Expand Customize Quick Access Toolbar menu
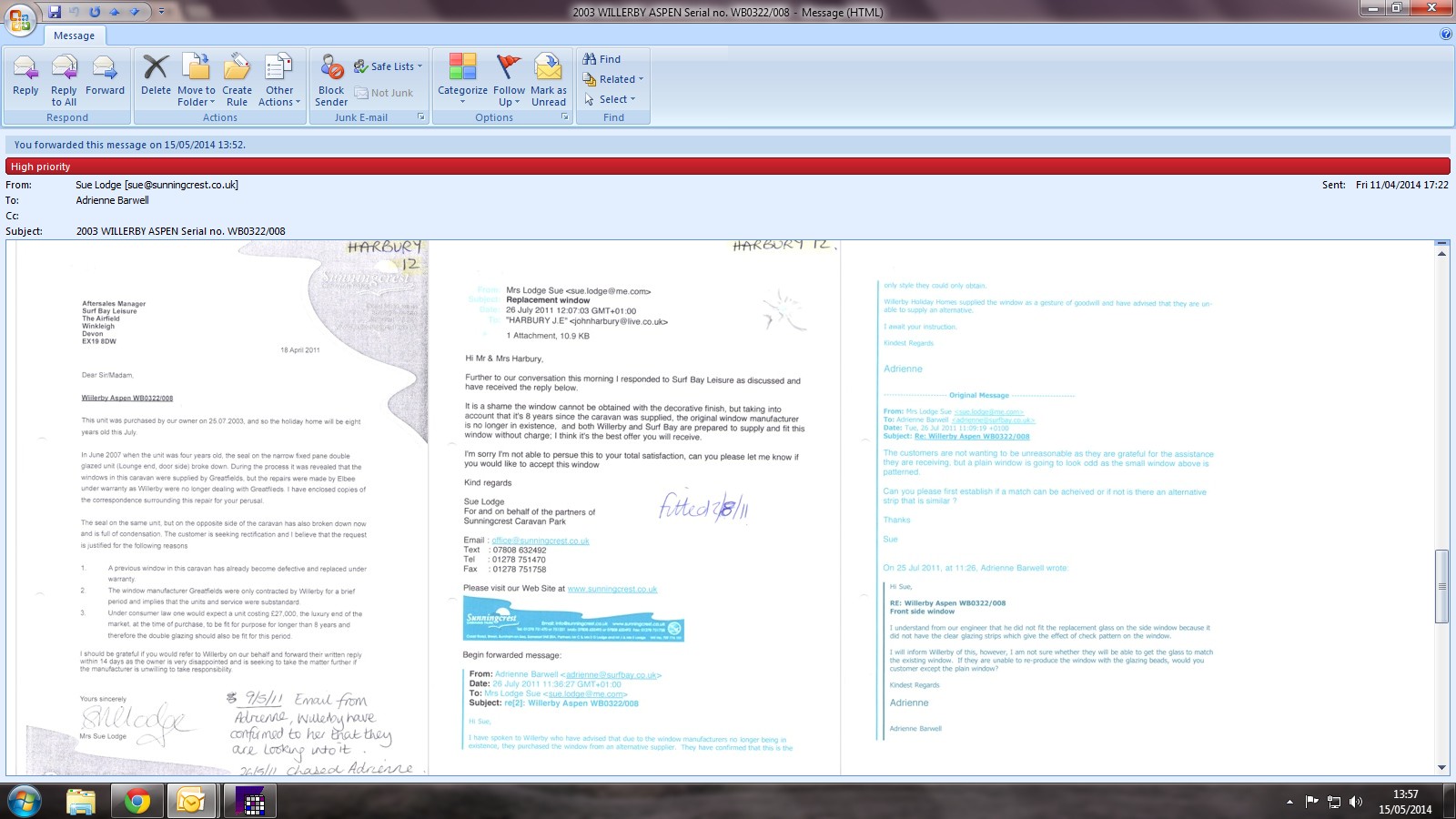 tap(161, 12)
